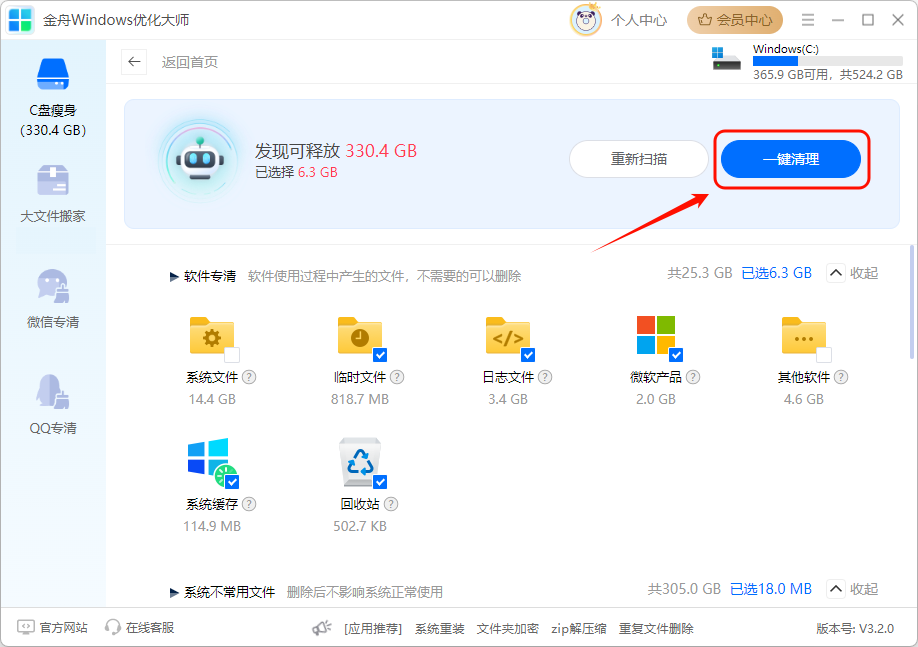Open the QQ专清 sidebar tool
918x647 pixels.
coord(53,405)
